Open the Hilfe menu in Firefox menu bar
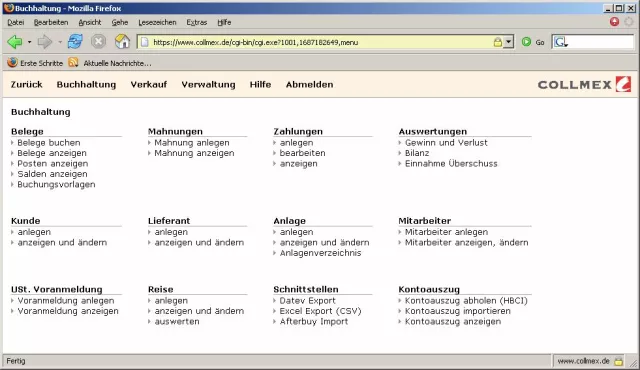Screen dimensions: 640x370 (x=224, y=22)
